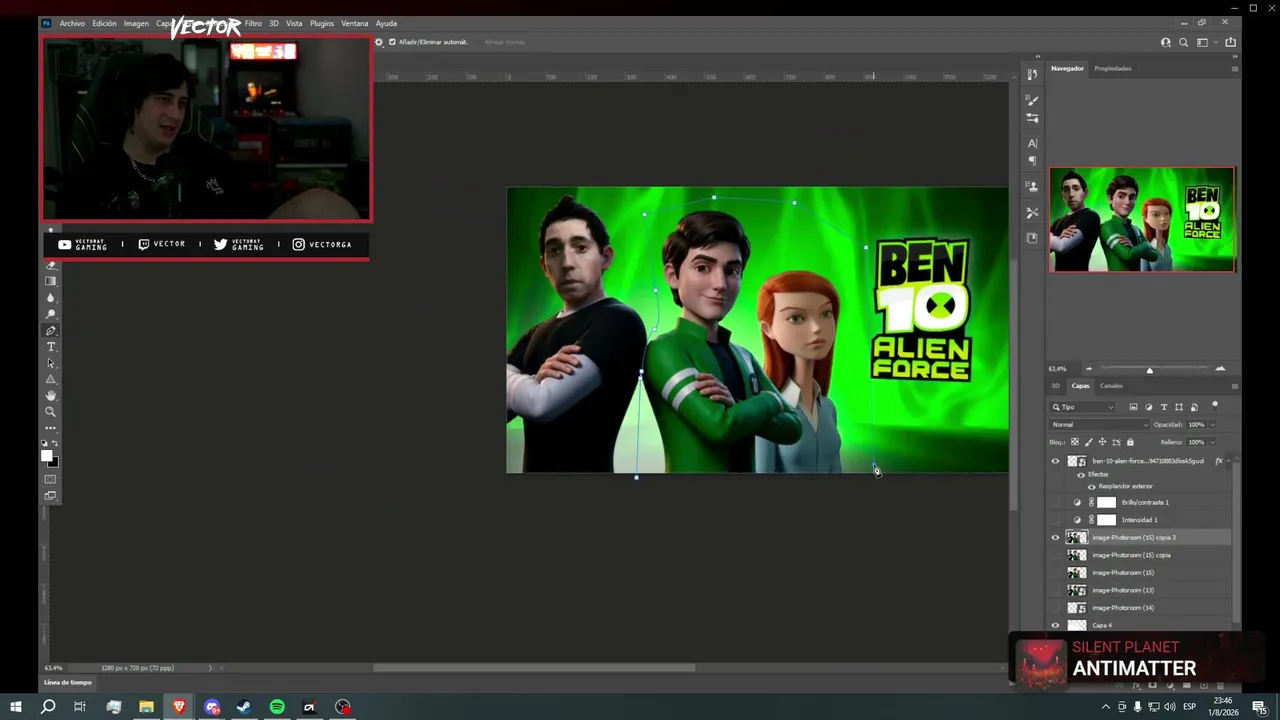Collapse the right panels double-arrow
Screen dimensions: 1280x720
(x=1234, y=56)
